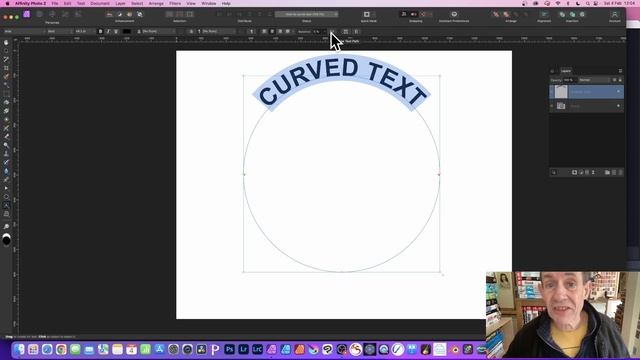Screen dimensions: 640x360
Task: Open the layer Opacity percentage dropdown
Action: pyautogui.click(x=570, y=80)
